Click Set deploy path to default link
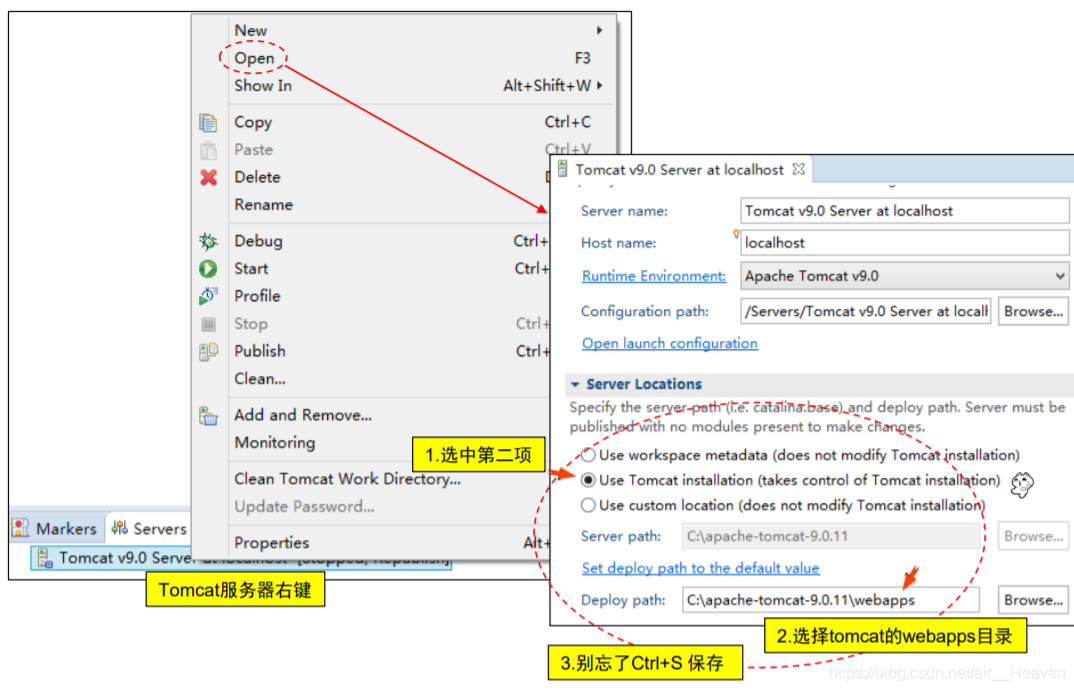Screen dimensions: 1074x691 [700, 568]
